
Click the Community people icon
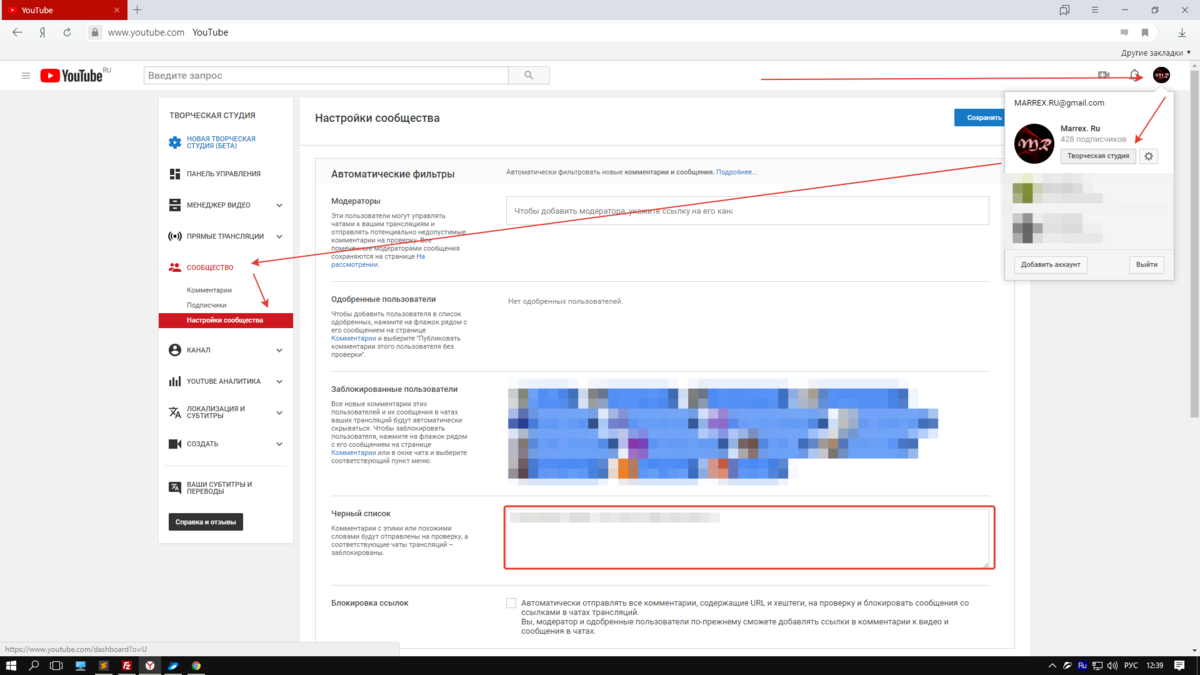(x=175, y=267)
